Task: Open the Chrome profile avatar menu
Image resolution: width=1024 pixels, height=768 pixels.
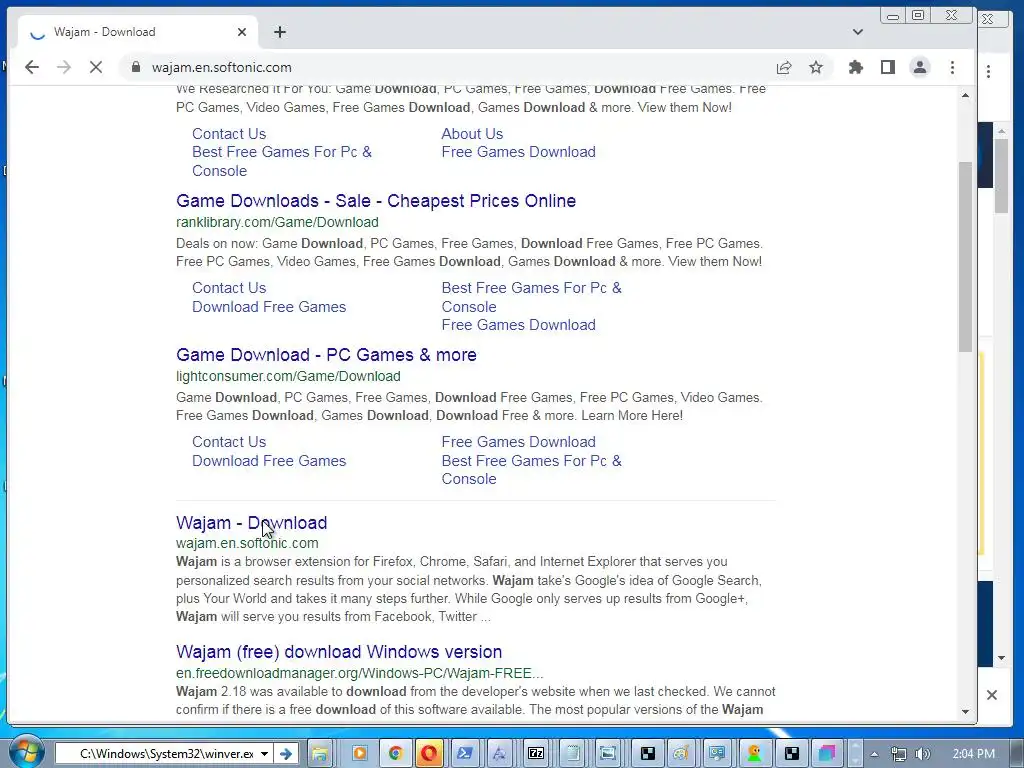Action: (x=920, y=67)
